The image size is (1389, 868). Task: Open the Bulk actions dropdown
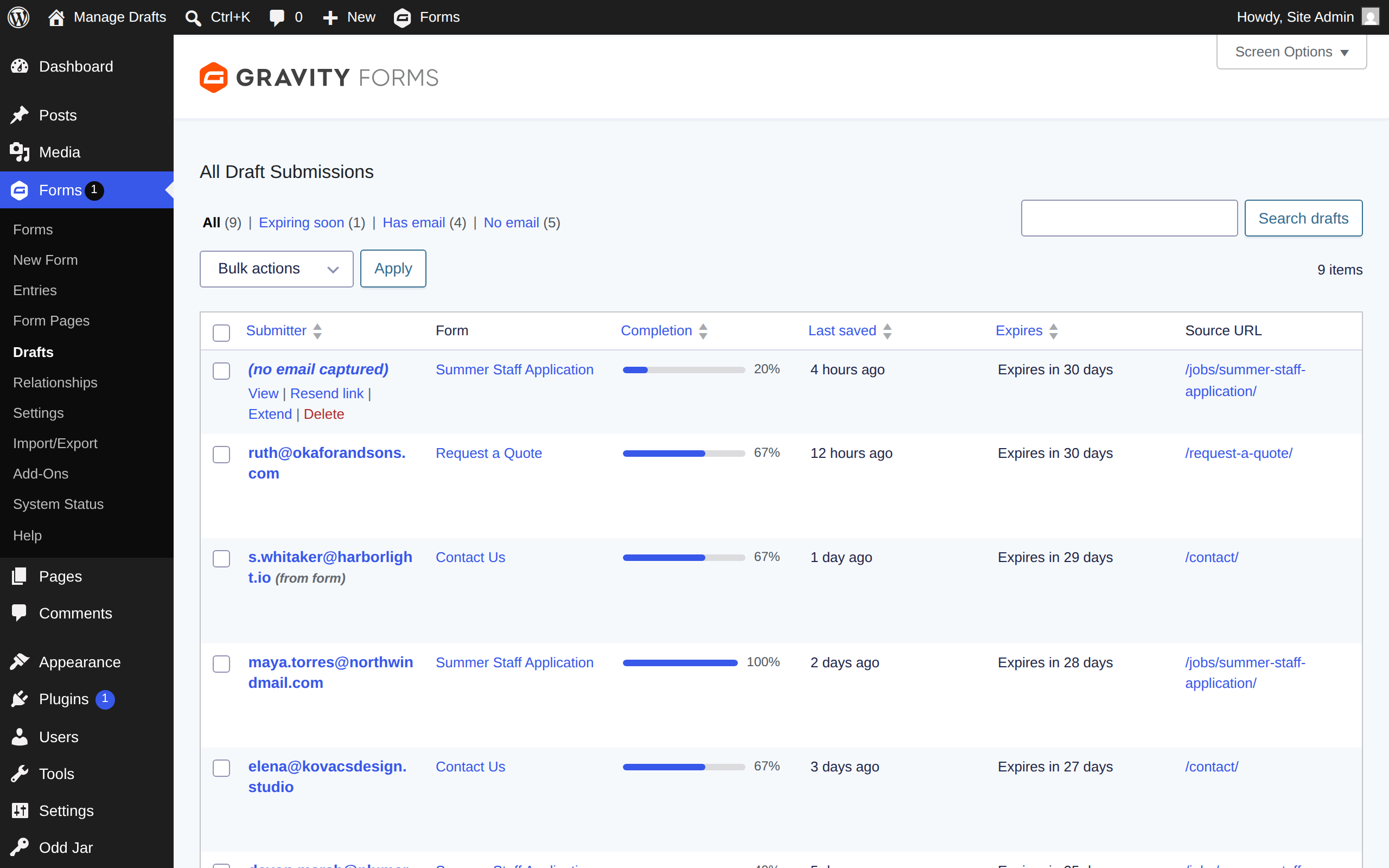tap(276, 269)
